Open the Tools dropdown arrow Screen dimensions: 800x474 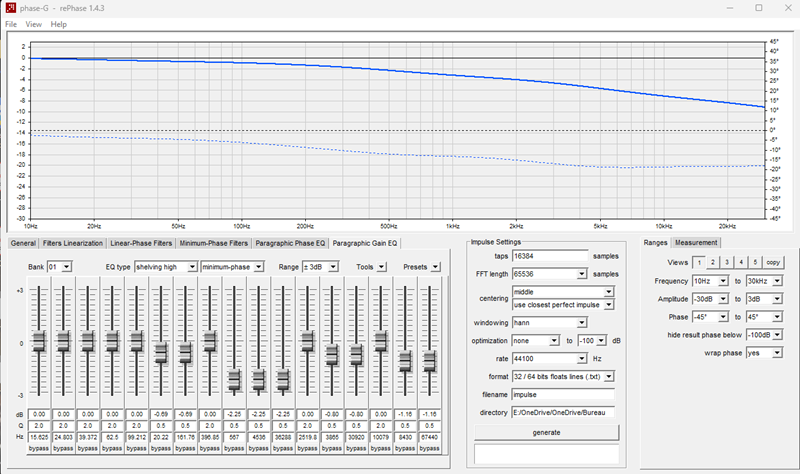point(382,267)
